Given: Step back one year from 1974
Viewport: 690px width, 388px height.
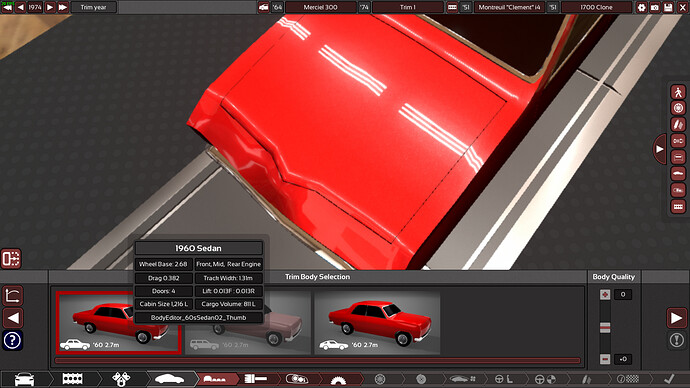Looking at the screenshot, I should (20, 7).
